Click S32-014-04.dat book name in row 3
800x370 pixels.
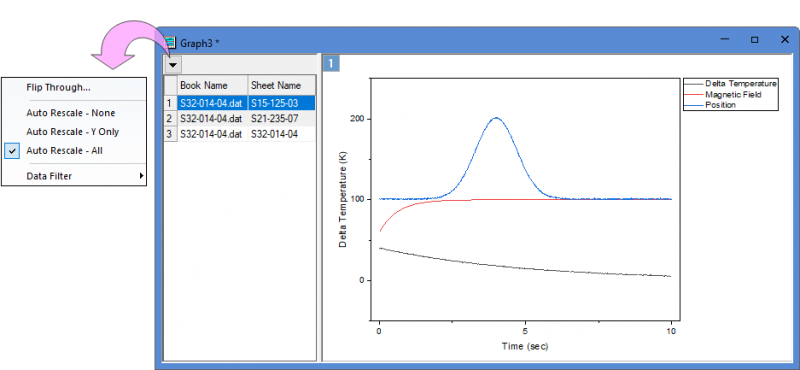click(212, 134)
